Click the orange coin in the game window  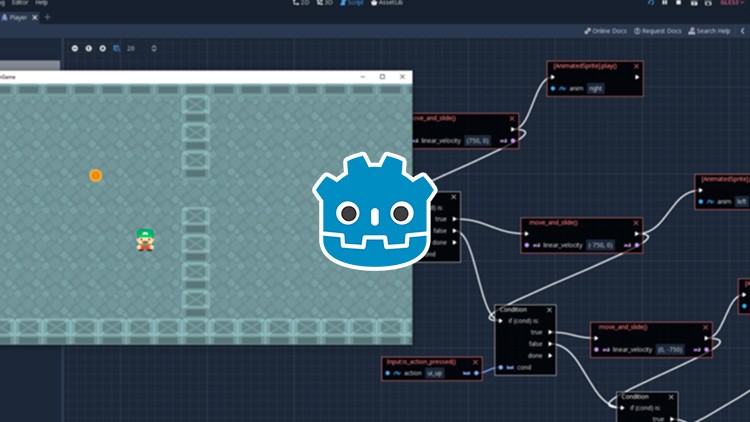click(x=96, y=176)
